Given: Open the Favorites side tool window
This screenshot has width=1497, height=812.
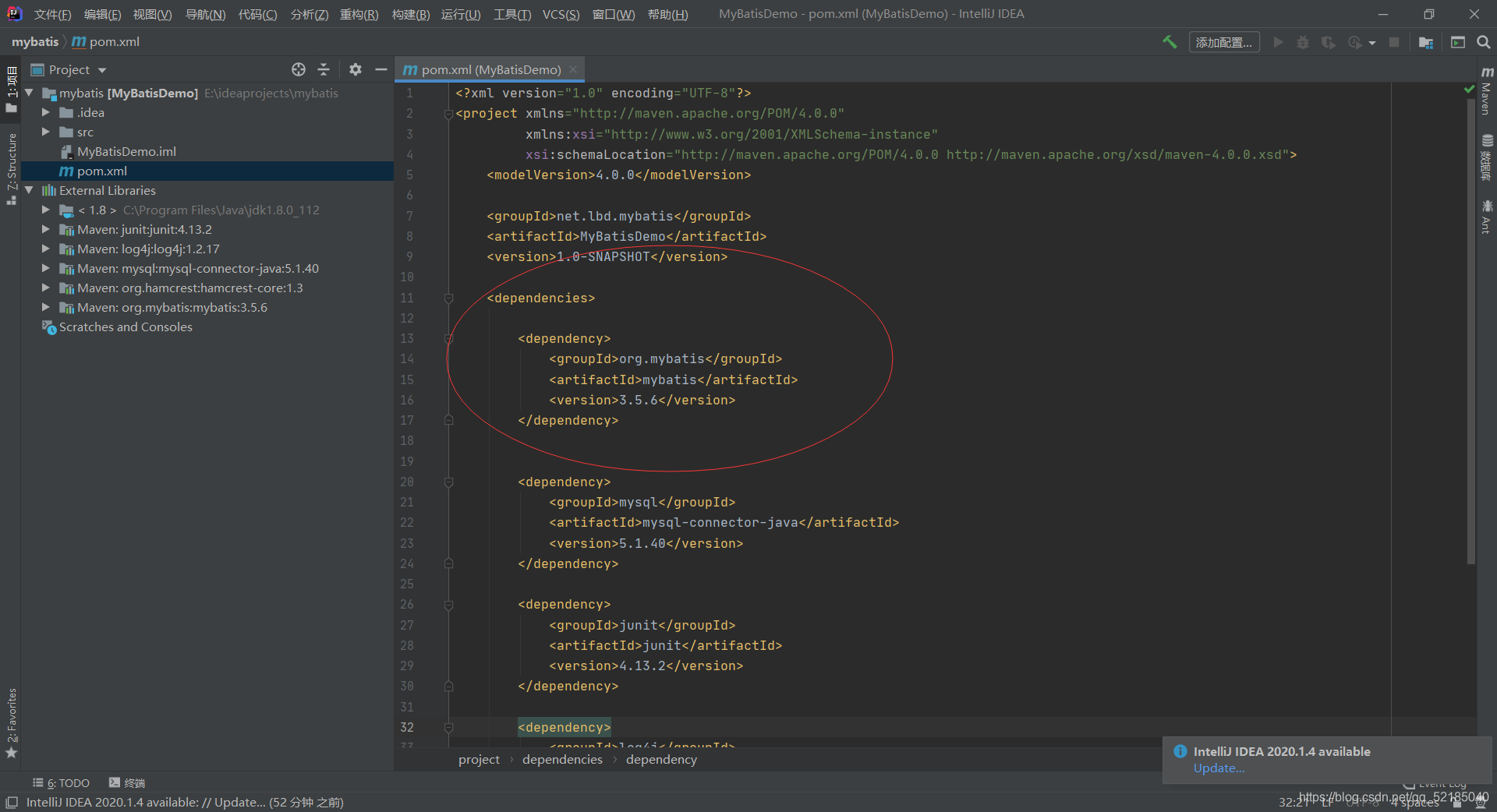Looking at the screenshot, I should coord(11,723).
